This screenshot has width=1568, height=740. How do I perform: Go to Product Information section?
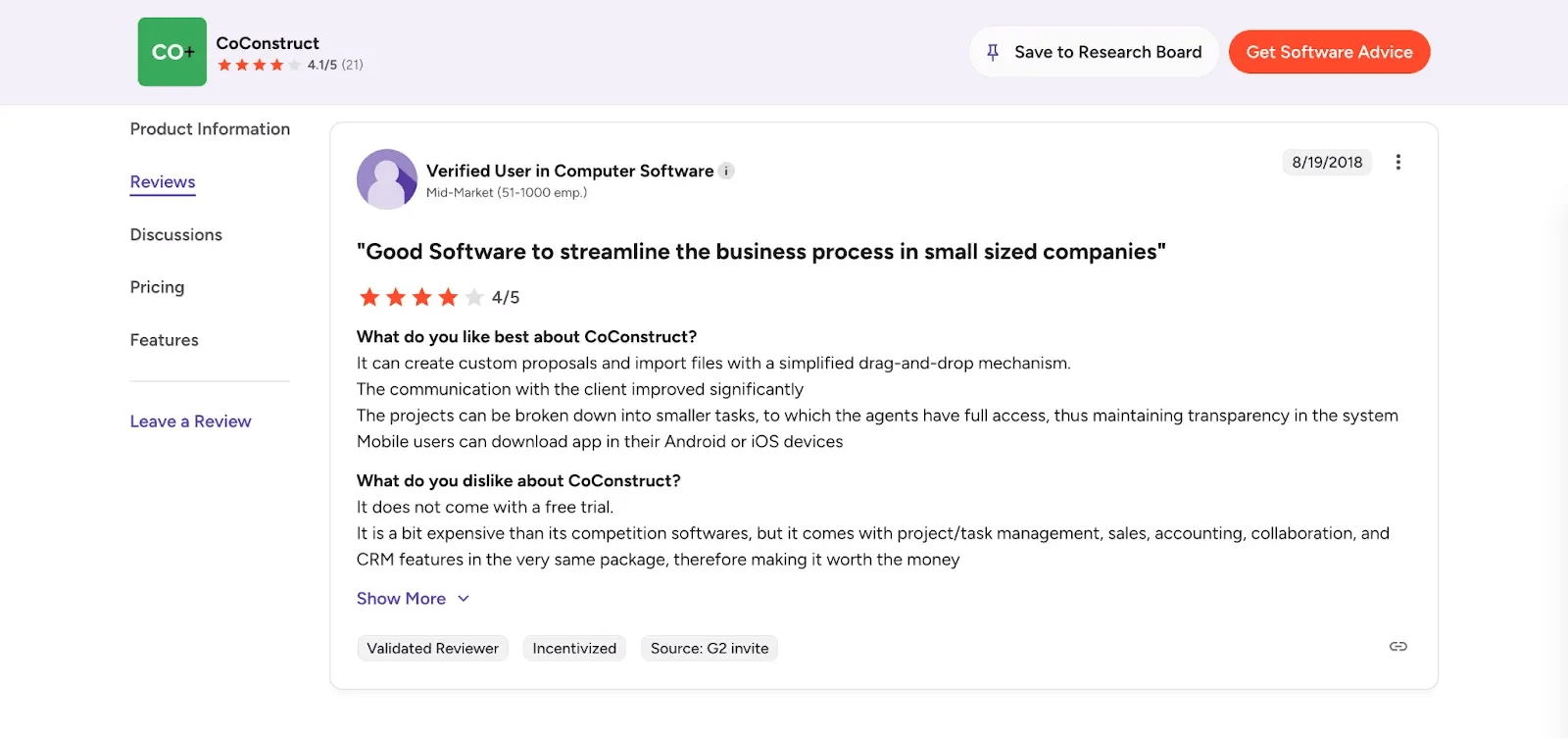(x=210, y=129)
